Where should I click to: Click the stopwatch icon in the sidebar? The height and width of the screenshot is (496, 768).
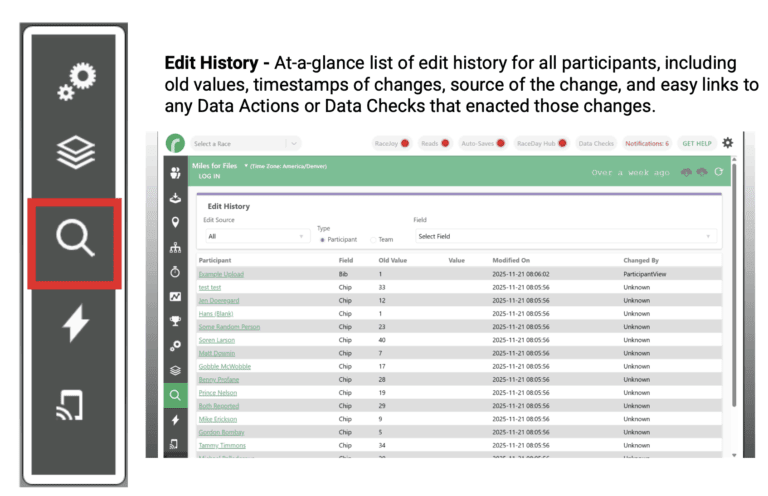[175, 271]
